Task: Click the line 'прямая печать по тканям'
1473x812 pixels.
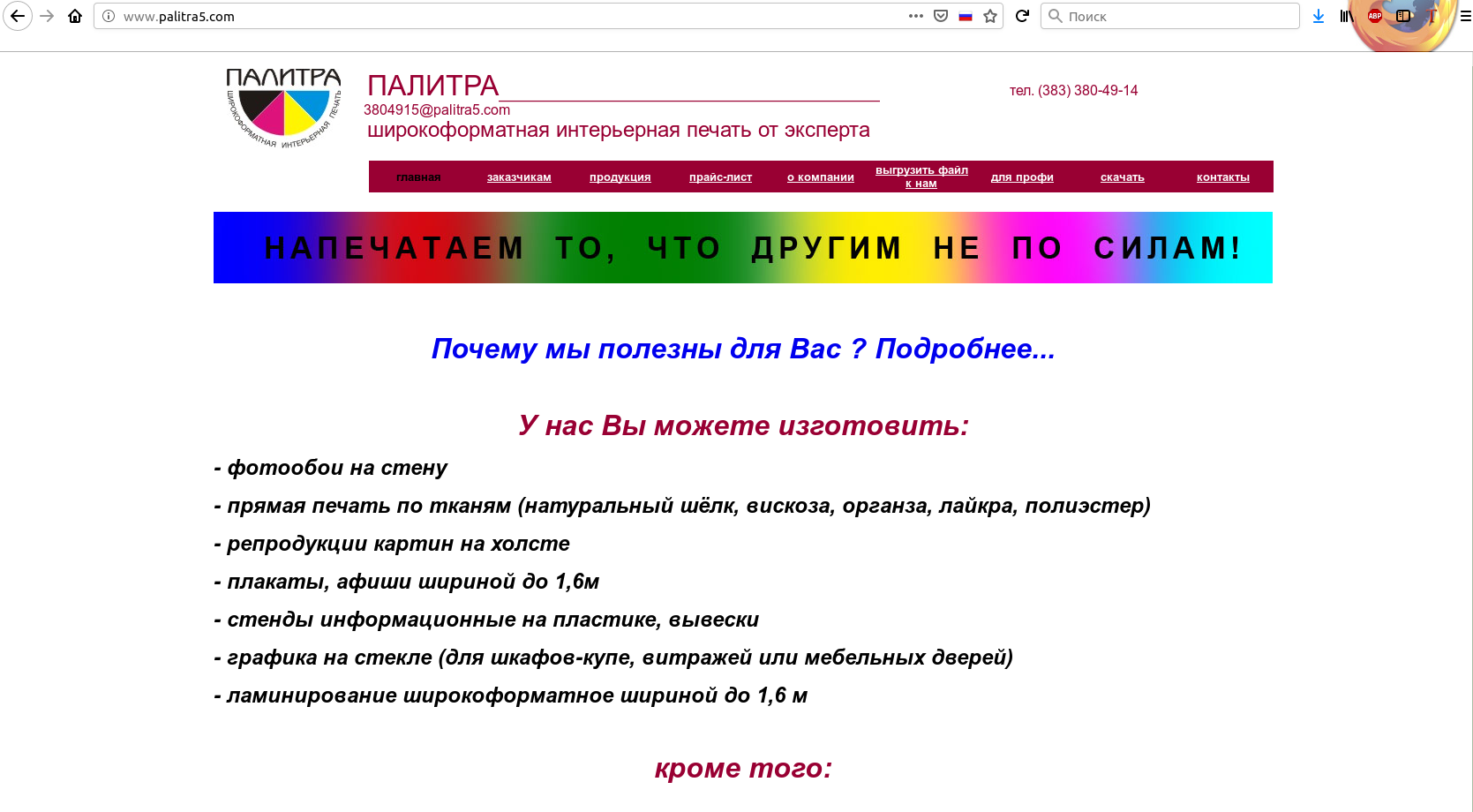Action: click(x=682, y=506)
